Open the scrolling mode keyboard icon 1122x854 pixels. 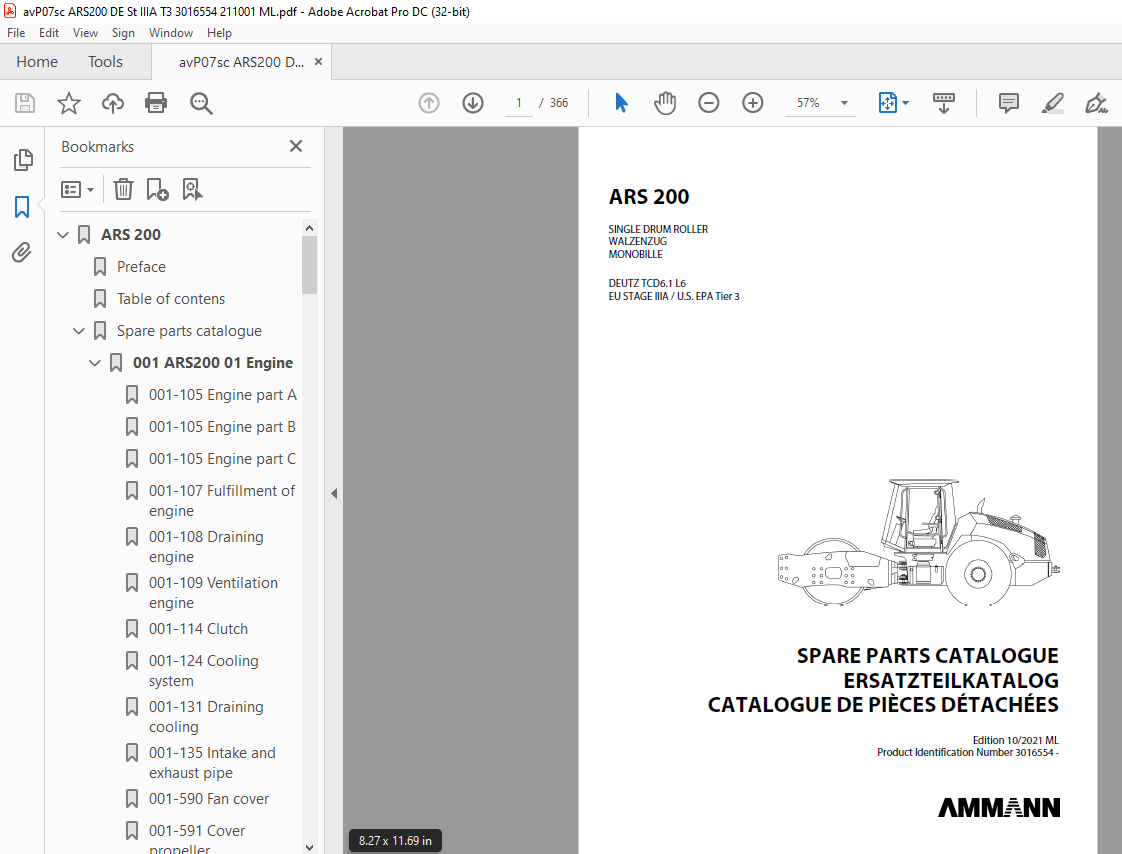click(x=944, y=103)
